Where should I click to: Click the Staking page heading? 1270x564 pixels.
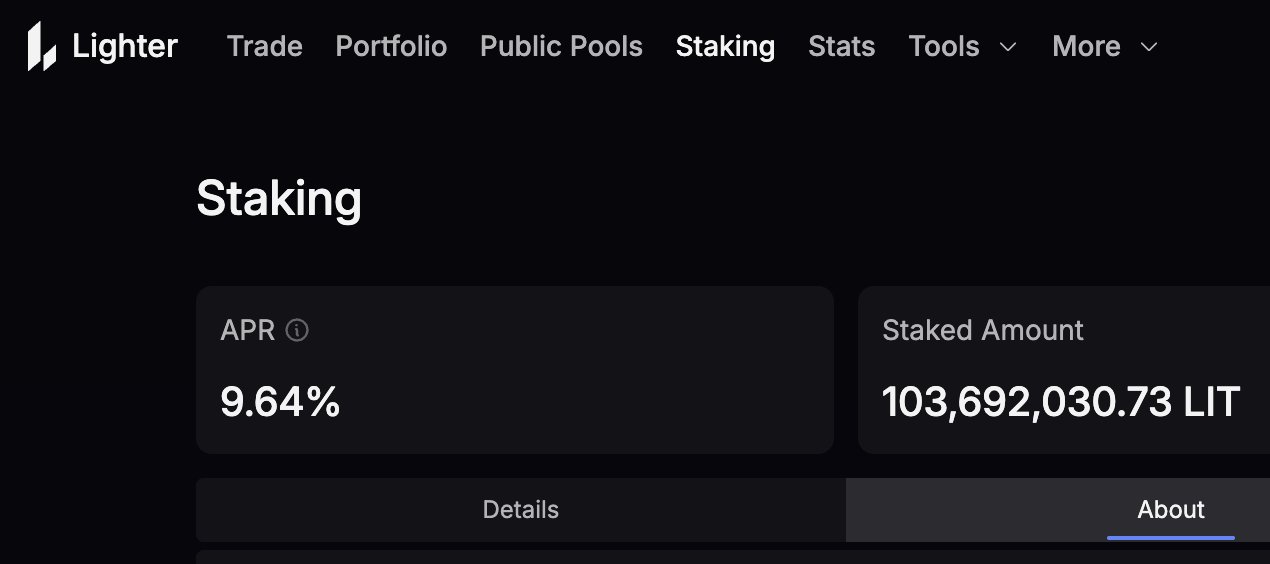click(278, 198)
